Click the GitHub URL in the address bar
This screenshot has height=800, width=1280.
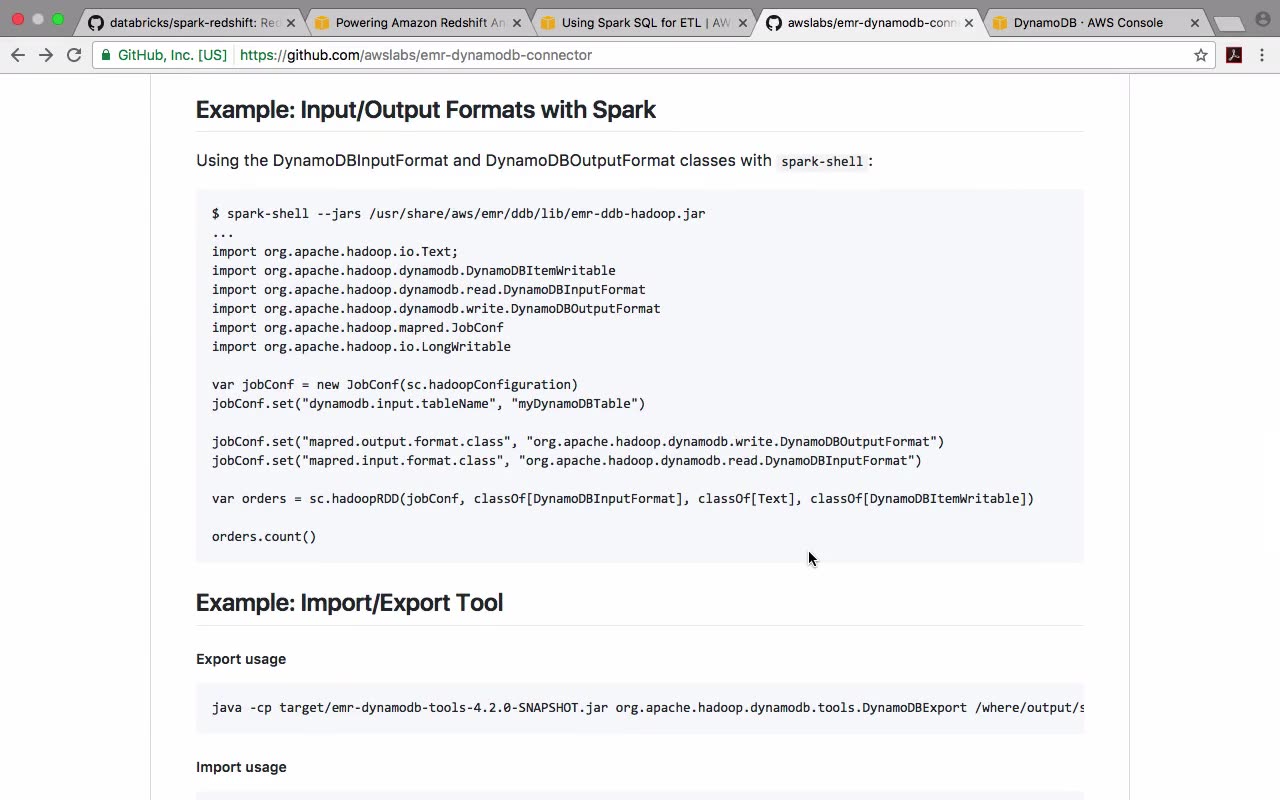click(x=416, y=55)
